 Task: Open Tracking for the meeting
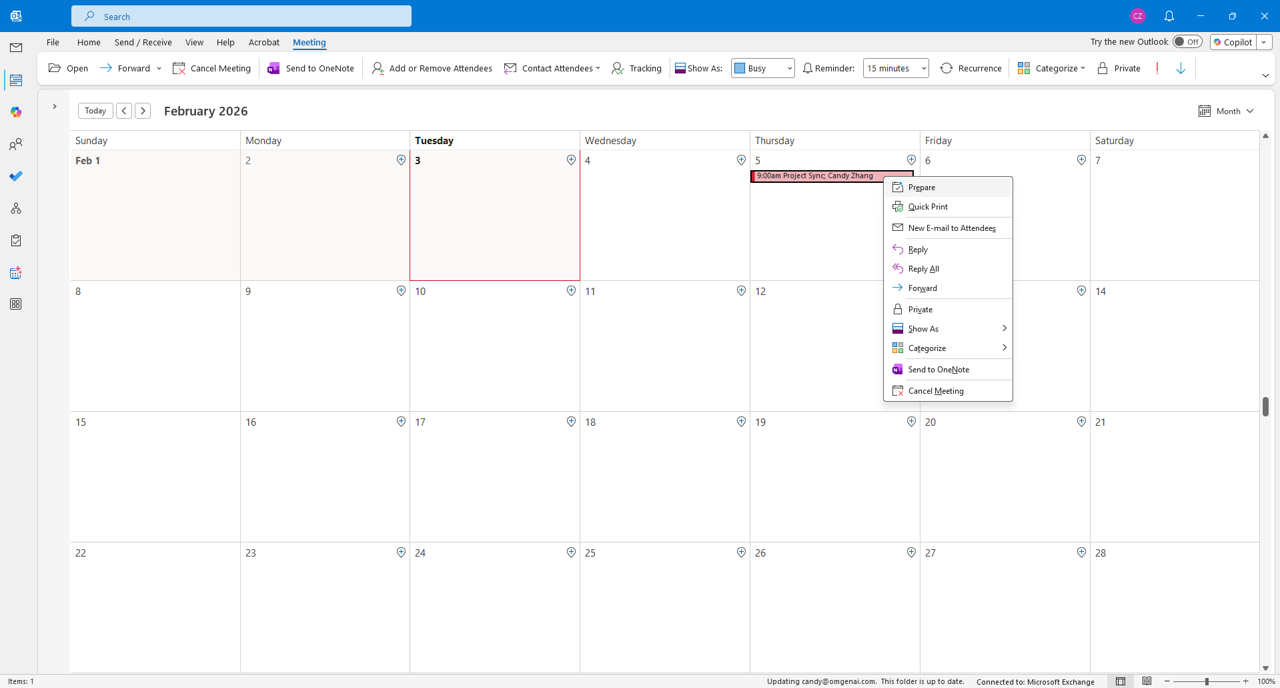coord(636,68)
